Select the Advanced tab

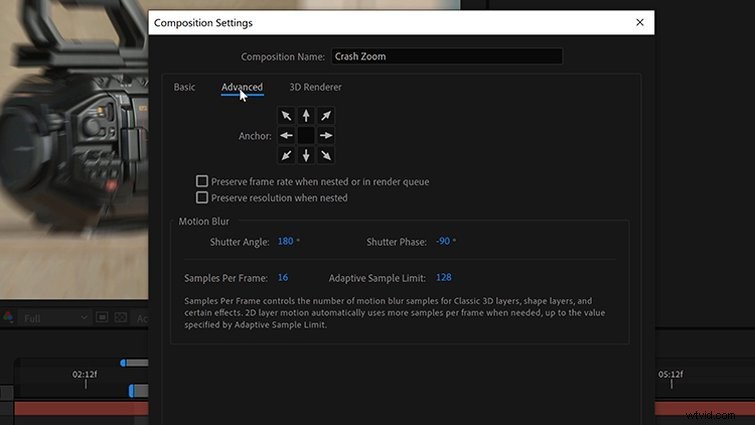pos(242,87)
